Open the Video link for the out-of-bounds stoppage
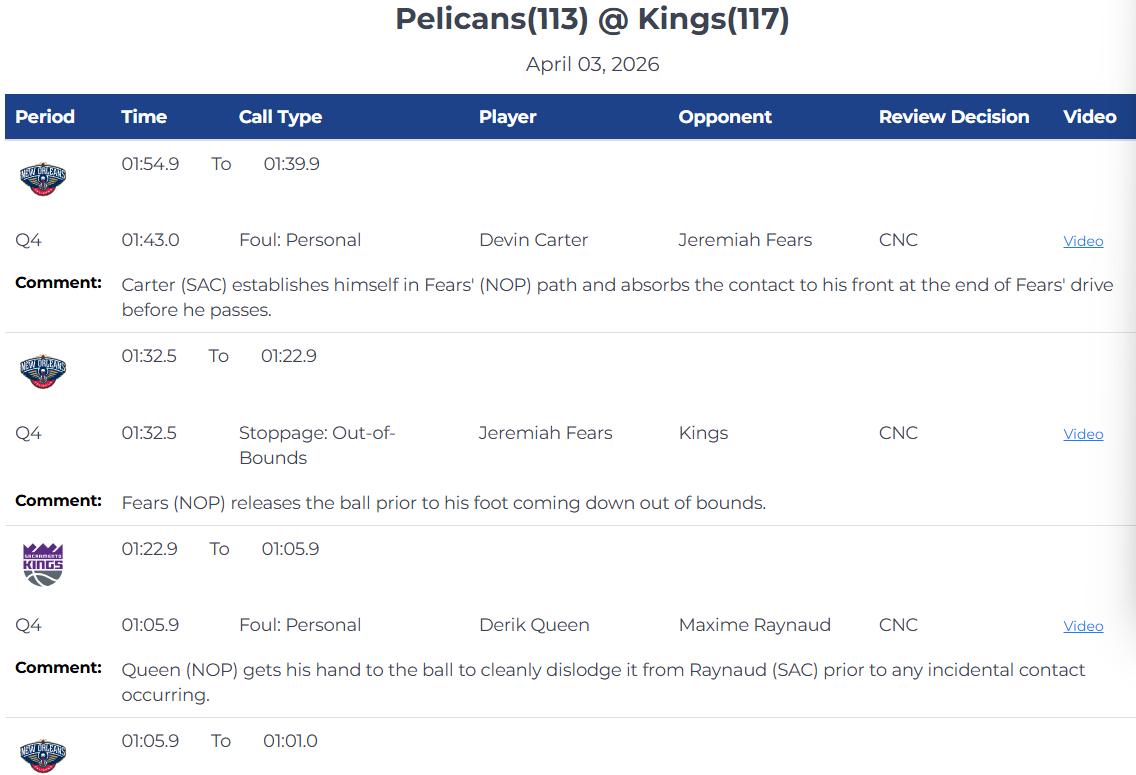Image resolution: width=1136 pixels, height=775 pixels. [x=1083, y=434]
